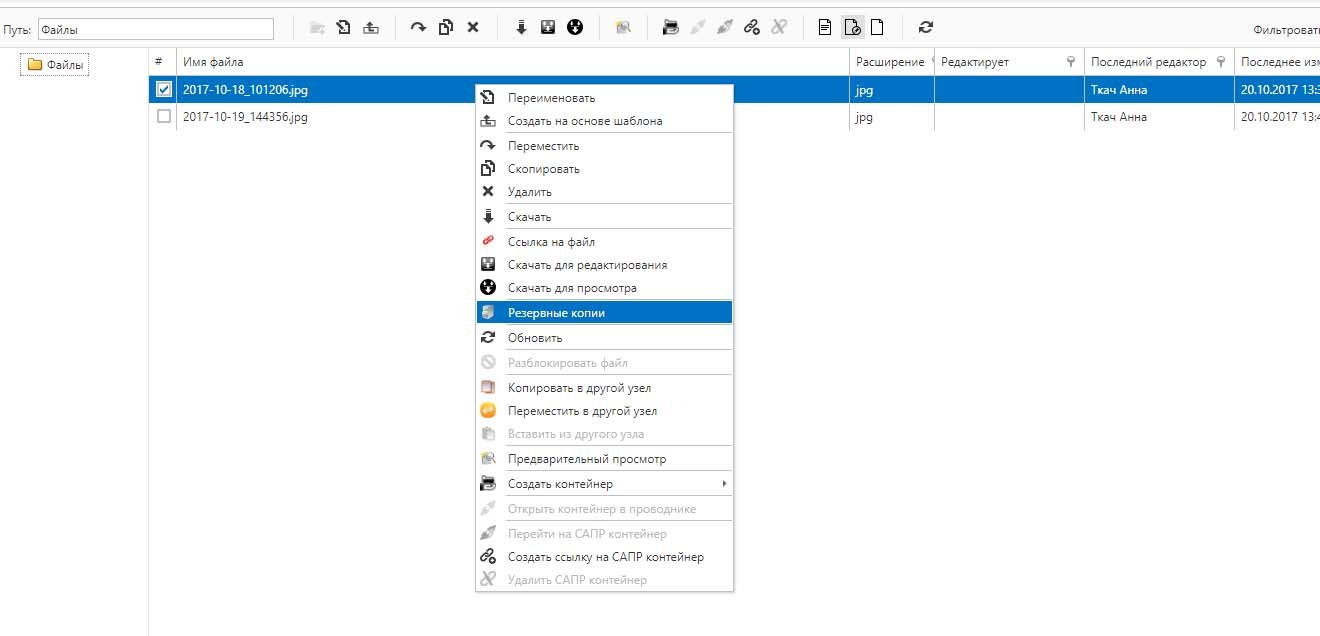This screenshot has width=1320, height=636.
Task: Choose Обновить in the context menu
Action: 604,338
